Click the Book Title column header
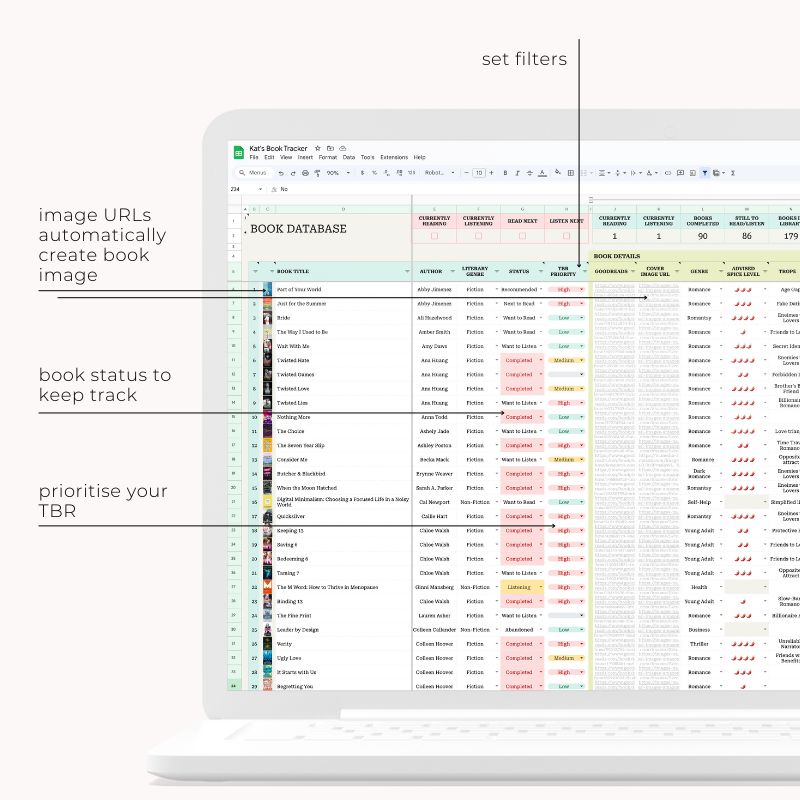The image size is (800, 800). [330, 270]
